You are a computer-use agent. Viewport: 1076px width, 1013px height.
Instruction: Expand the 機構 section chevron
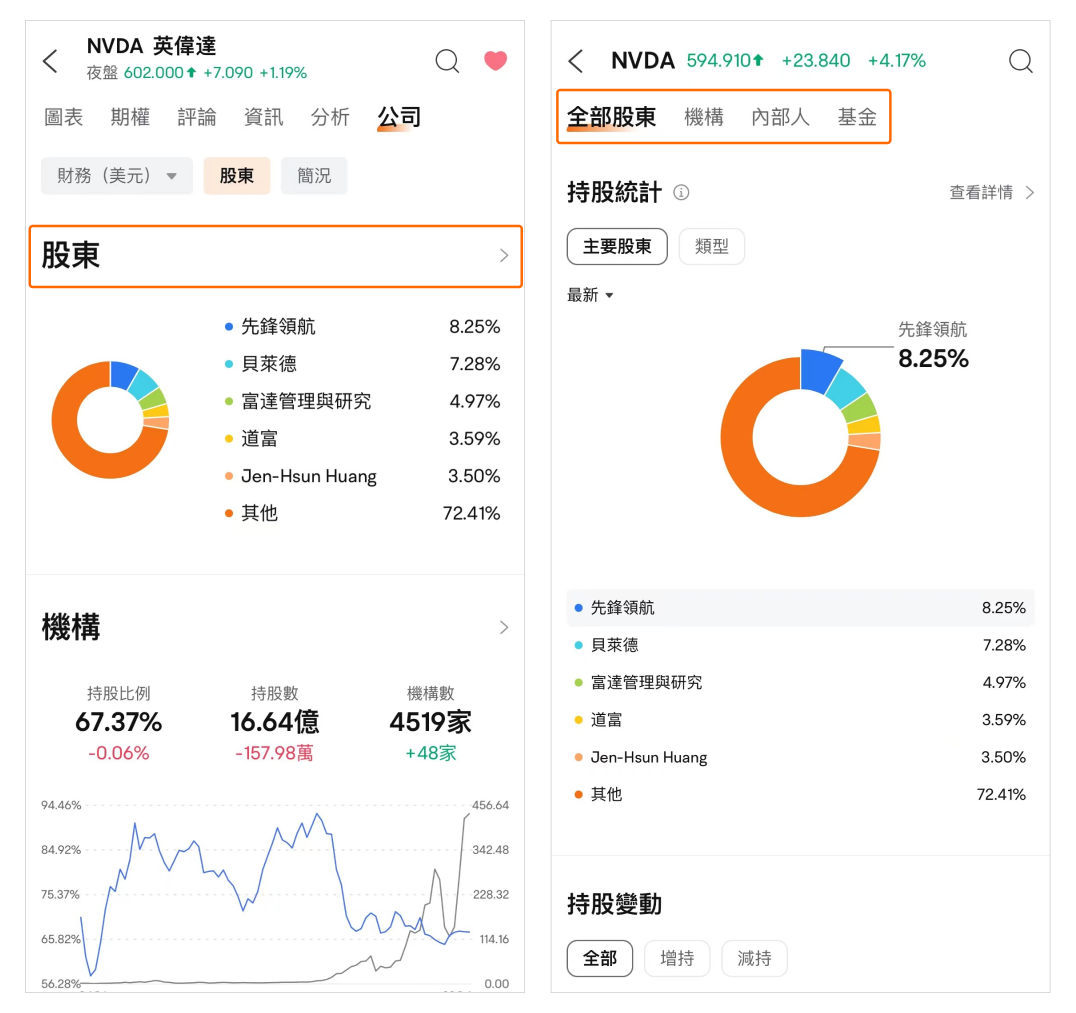click(504, 627)
